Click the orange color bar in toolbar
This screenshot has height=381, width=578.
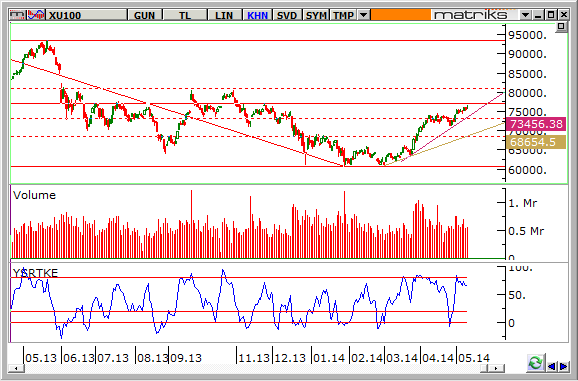click(400, 15)
